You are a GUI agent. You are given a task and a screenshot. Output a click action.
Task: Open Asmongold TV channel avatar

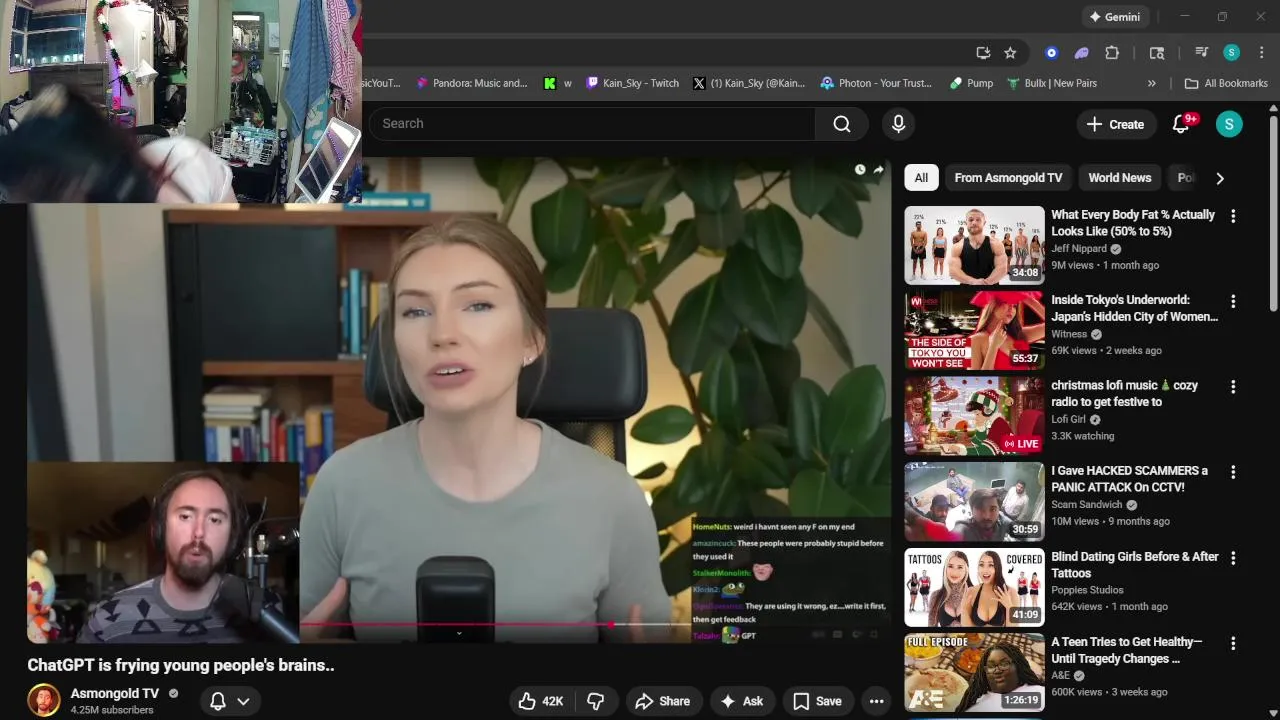pos(44,700)
